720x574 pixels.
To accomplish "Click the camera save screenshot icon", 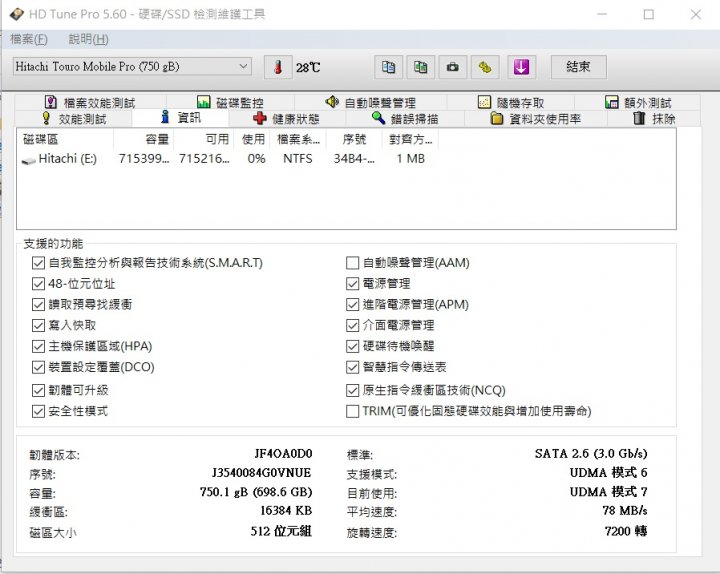I will (x=453, y=68).
